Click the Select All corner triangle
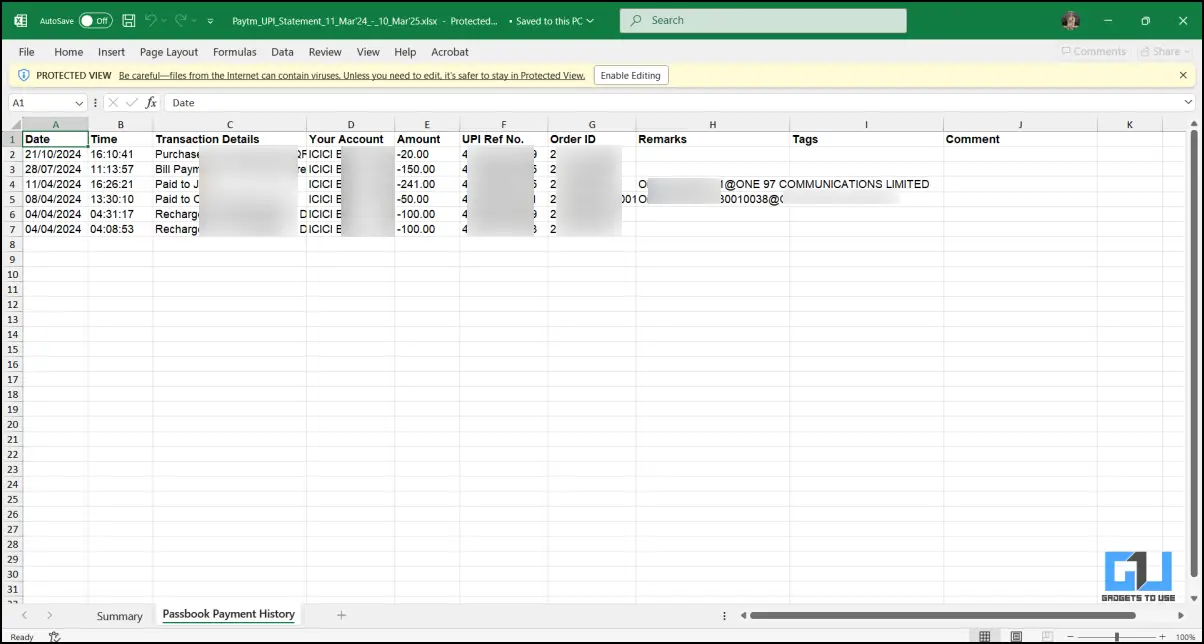 point(12,124)
